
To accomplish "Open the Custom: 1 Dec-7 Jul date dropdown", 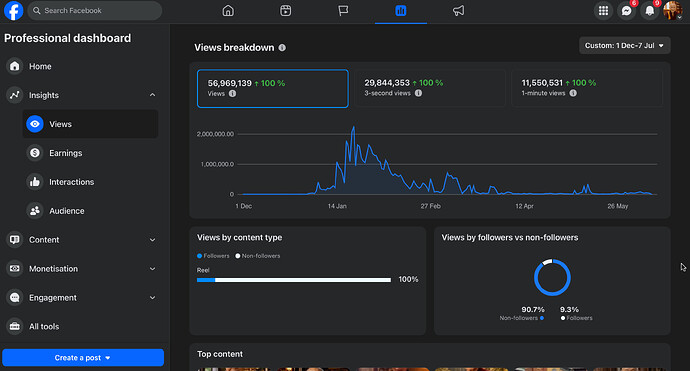I will coord(624,45).
